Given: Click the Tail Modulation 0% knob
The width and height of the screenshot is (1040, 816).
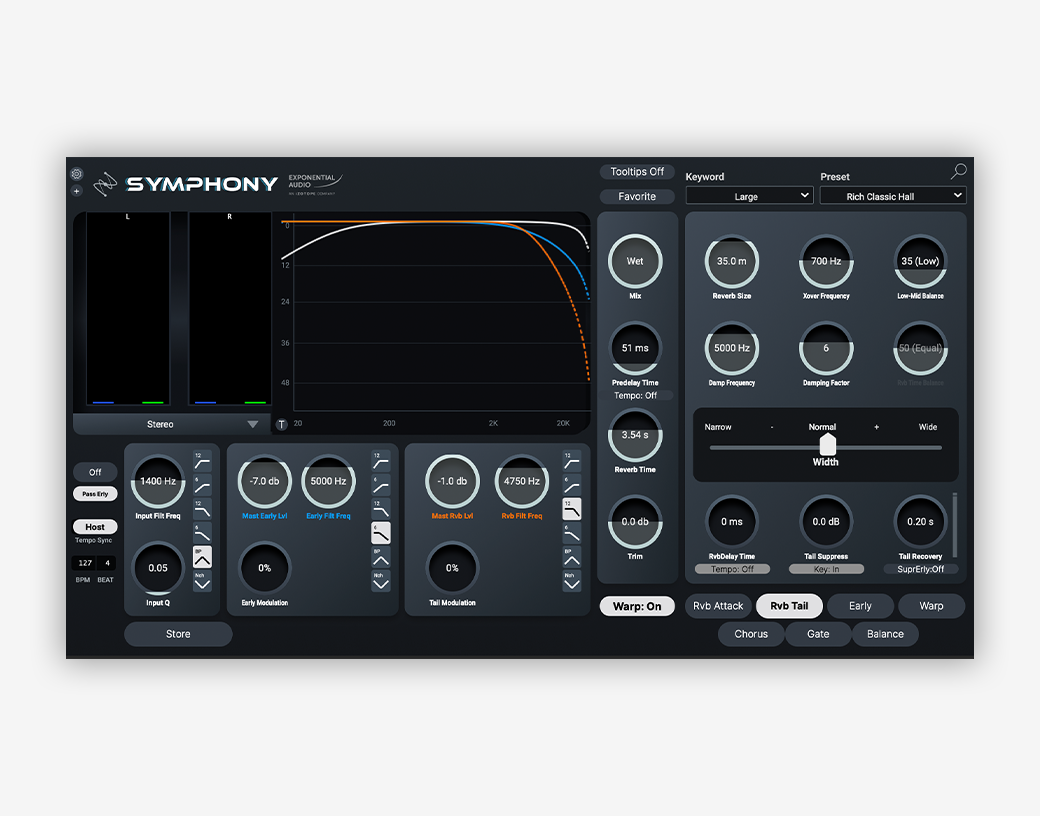Looking at the screenshot, I should [x=452, y=568].
